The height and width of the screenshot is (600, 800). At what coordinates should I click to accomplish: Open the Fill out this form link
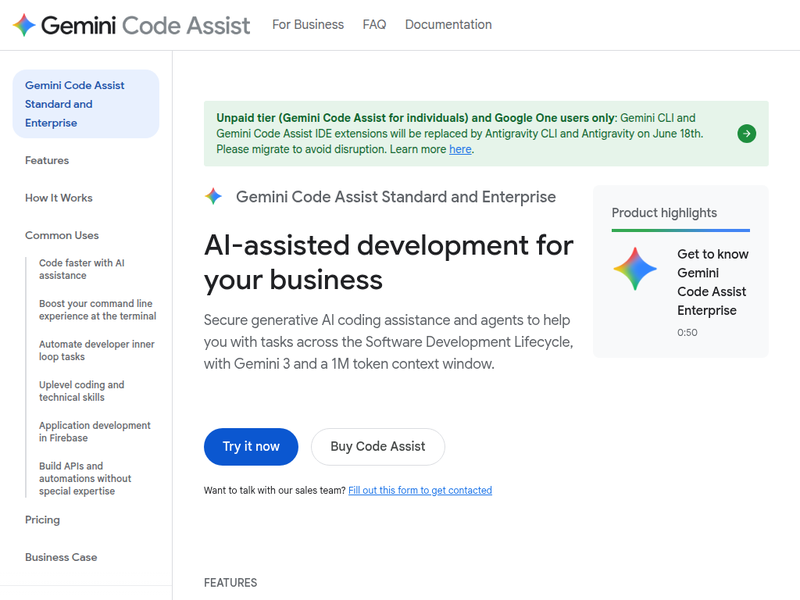tap(420, 490)
